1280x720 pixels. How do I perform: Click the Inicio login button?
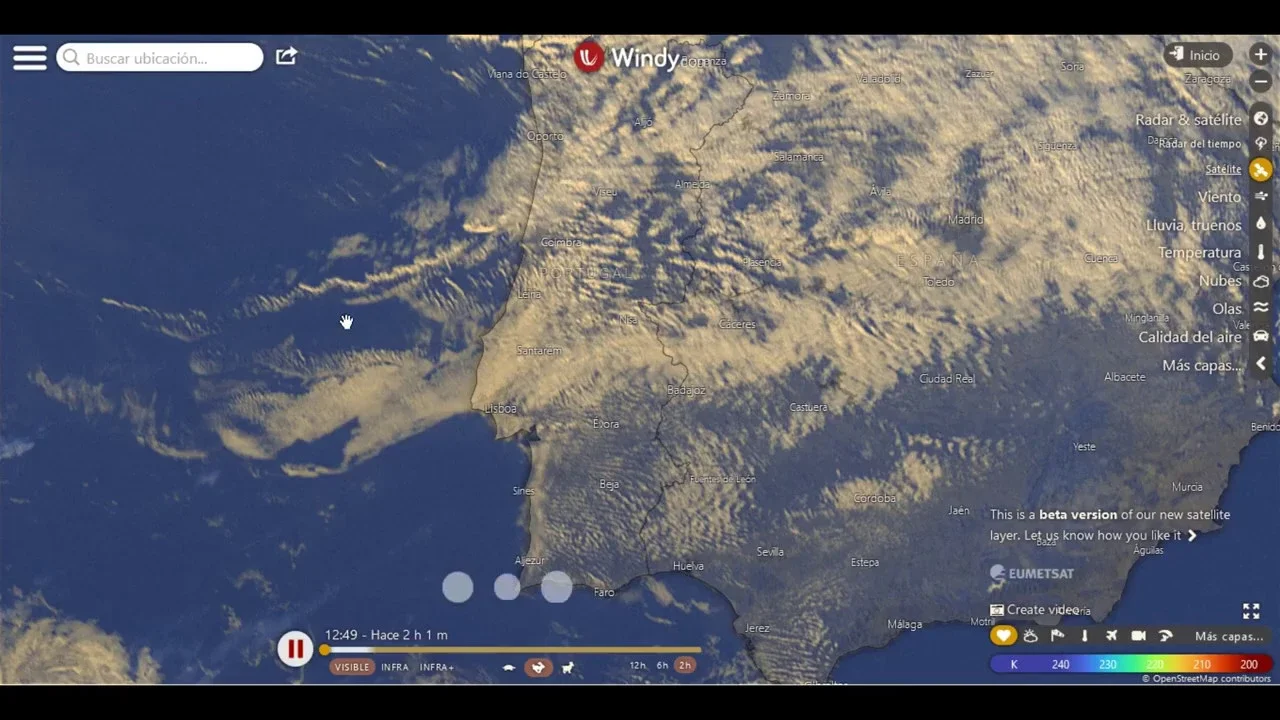1198,55
